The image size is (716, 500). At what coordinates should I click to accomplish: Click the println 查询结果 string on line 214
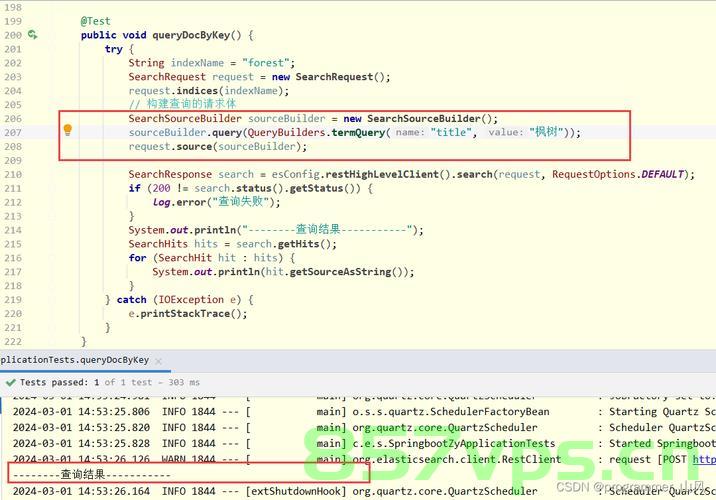point(327,229)
